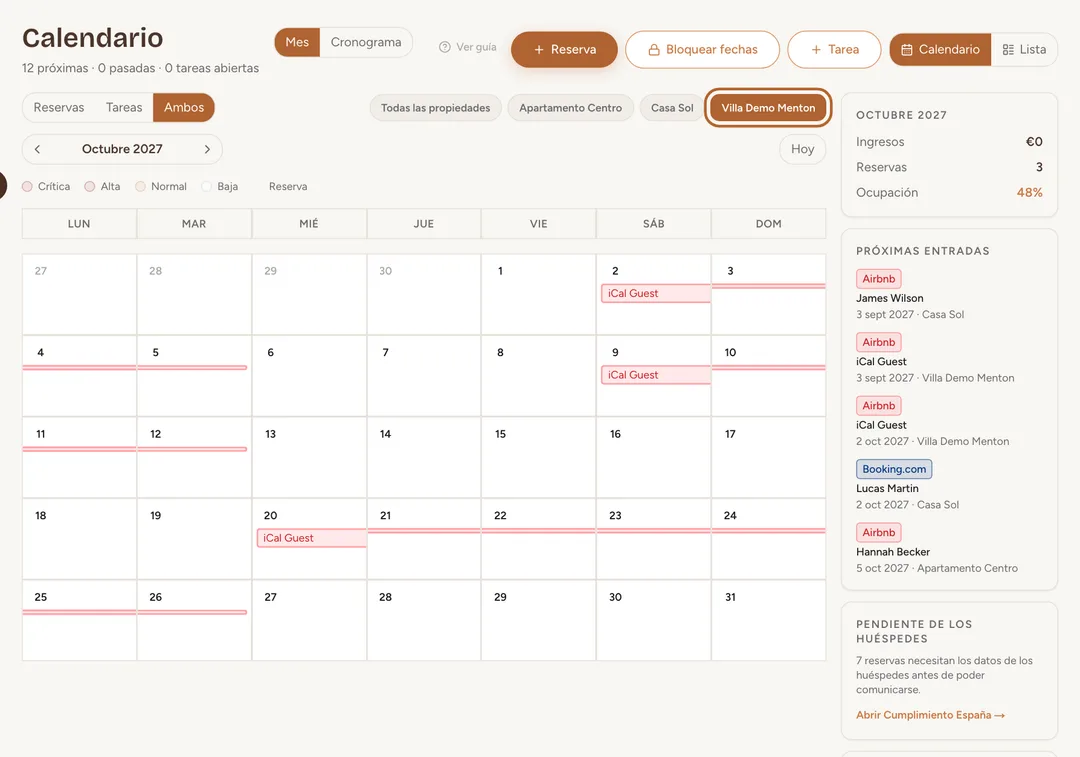Click the calendar icon in Calendario view button

click(x=907, y=50)
